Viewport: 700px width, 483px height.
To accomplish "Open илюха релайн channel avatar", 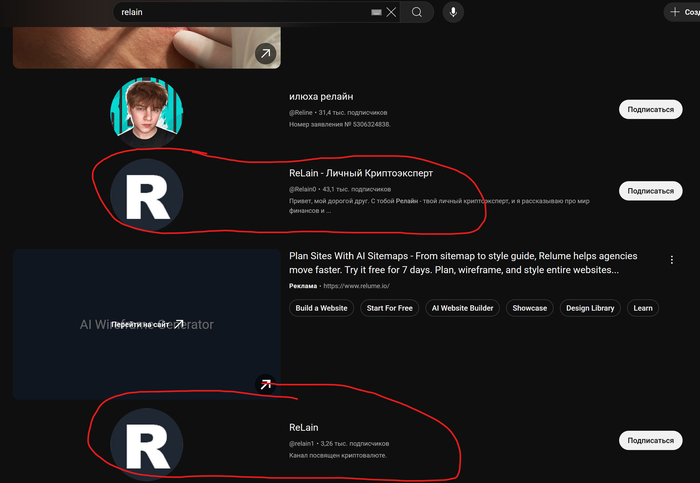I will coord(148,110).
